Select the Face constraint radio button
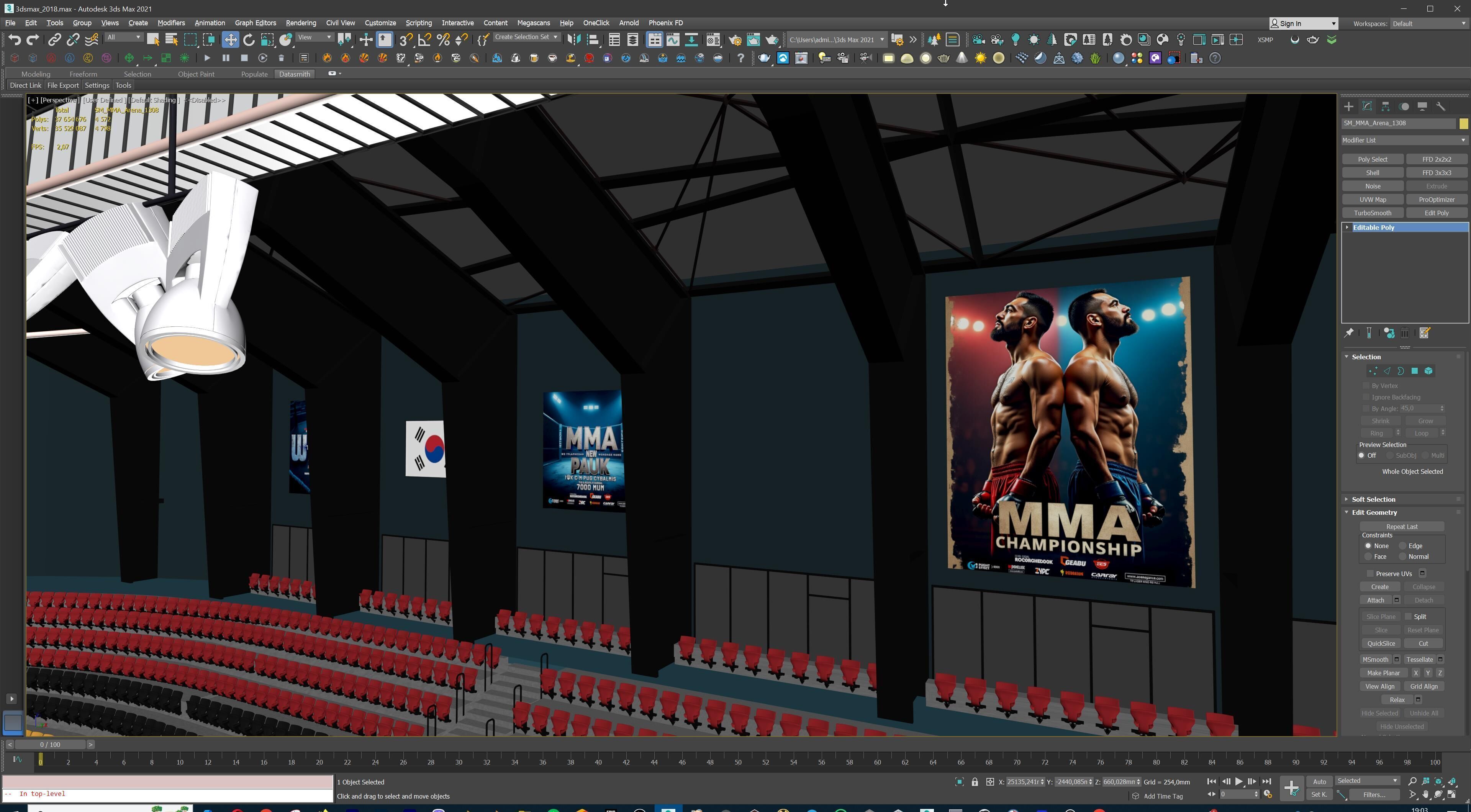Screen dimensions: 1471x812 1368,557
